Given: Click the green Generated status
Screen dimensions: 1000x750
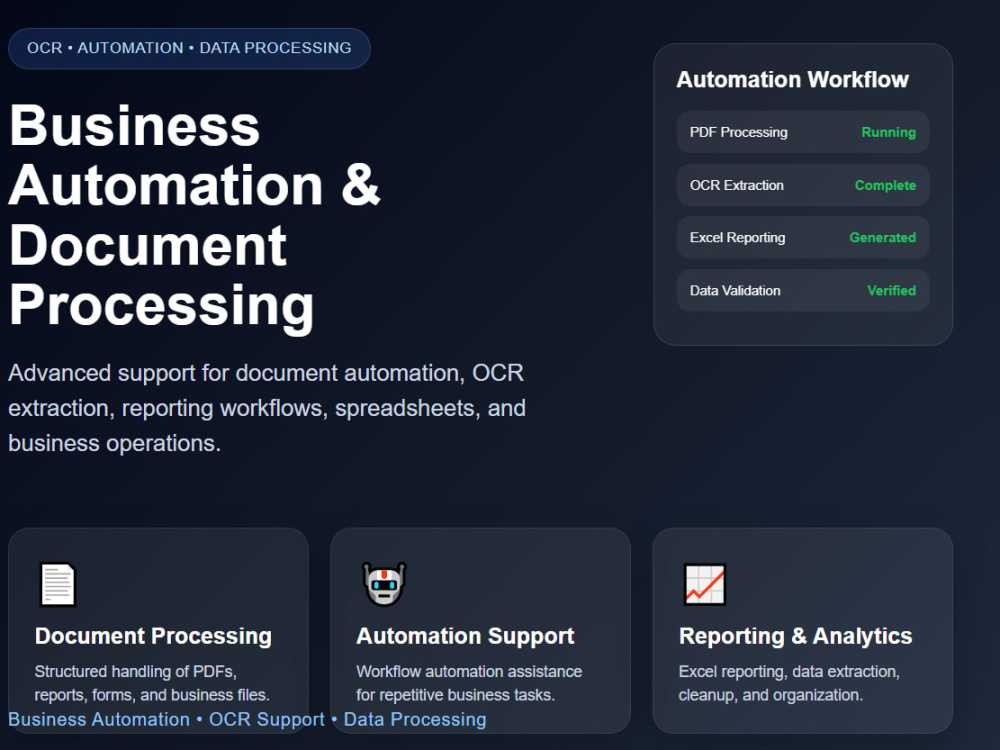Looking at the screenshot, I should point(883,237).
